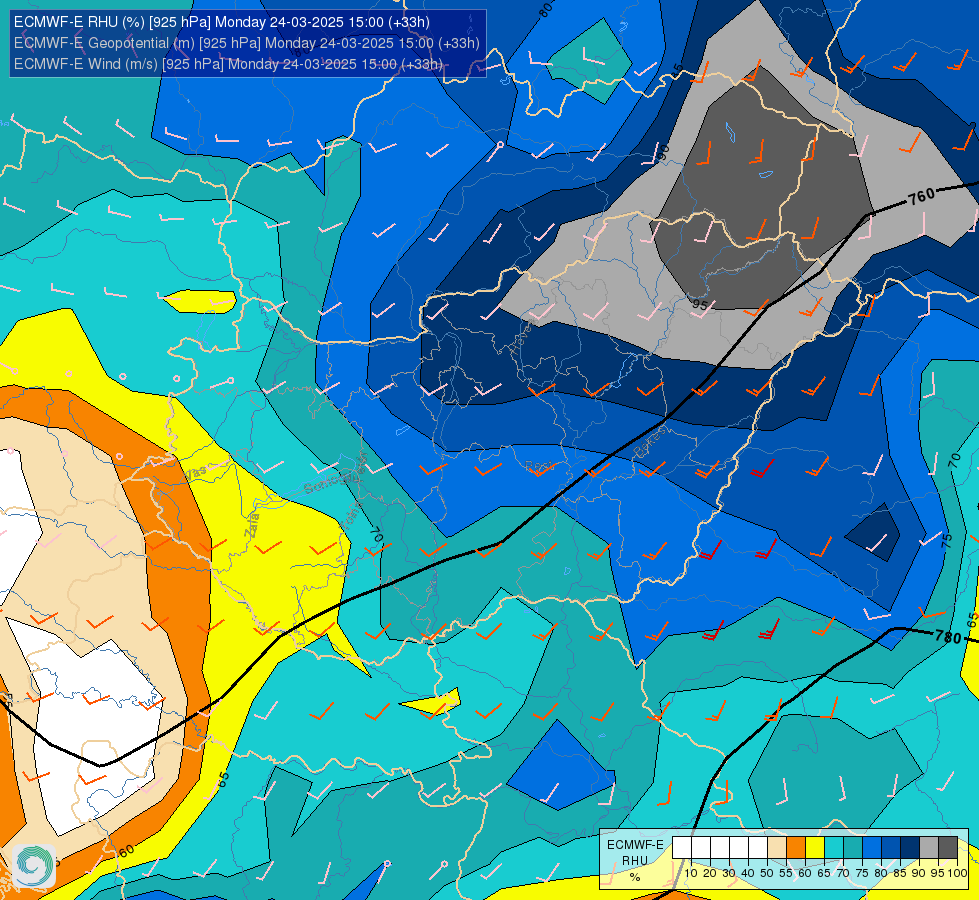Click the swirl logo icon at bottom-left
979x900 pixels.
[34, 866]
